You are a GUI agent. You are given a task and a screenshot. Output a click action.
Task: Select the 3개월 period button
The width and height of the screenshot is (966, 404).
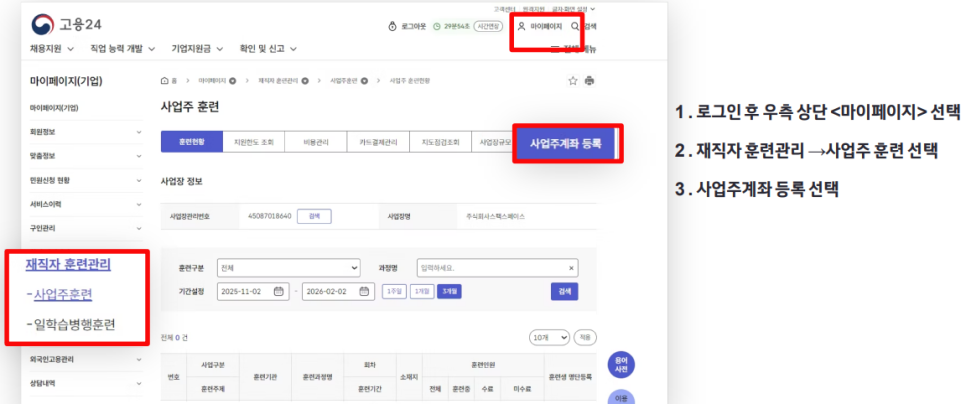(x=449, y=291)
